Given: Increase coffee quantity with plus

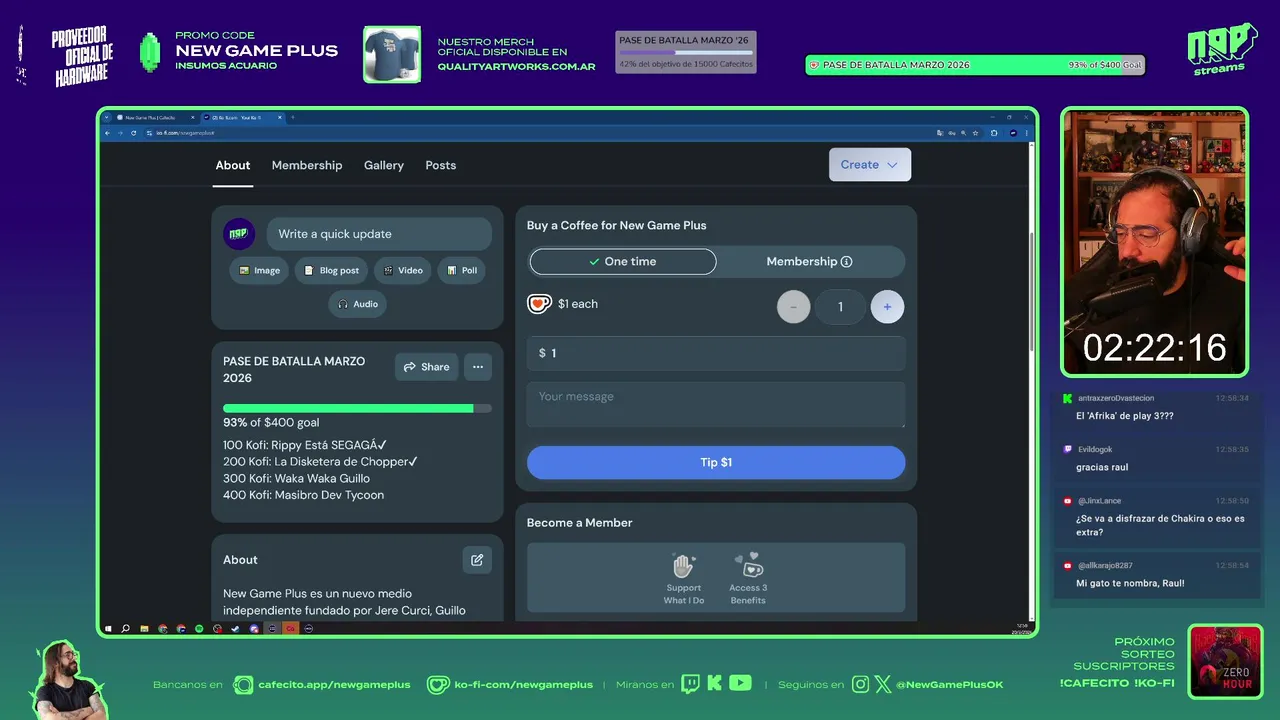Looking at the screenshot, I should coord(887,307).
